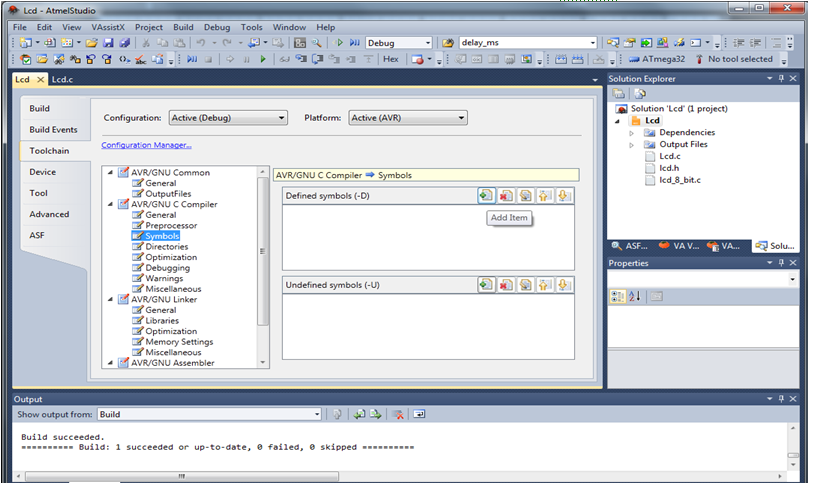Screen dimensions: 816x483
Task: Click Delete Item icon for Defined symbols
Action: click(x=506, y=196)
